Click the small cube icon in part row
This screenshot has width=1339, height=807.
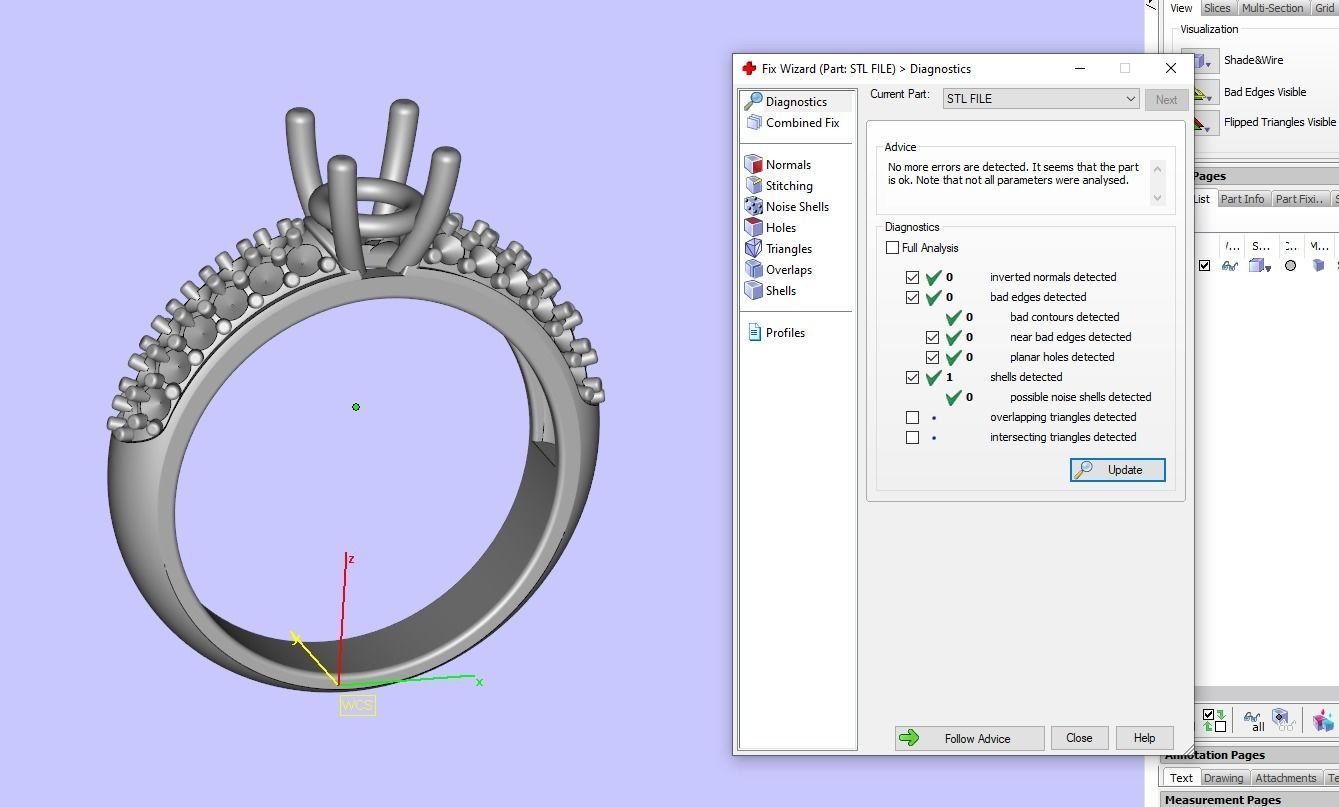pos(1319,266)
